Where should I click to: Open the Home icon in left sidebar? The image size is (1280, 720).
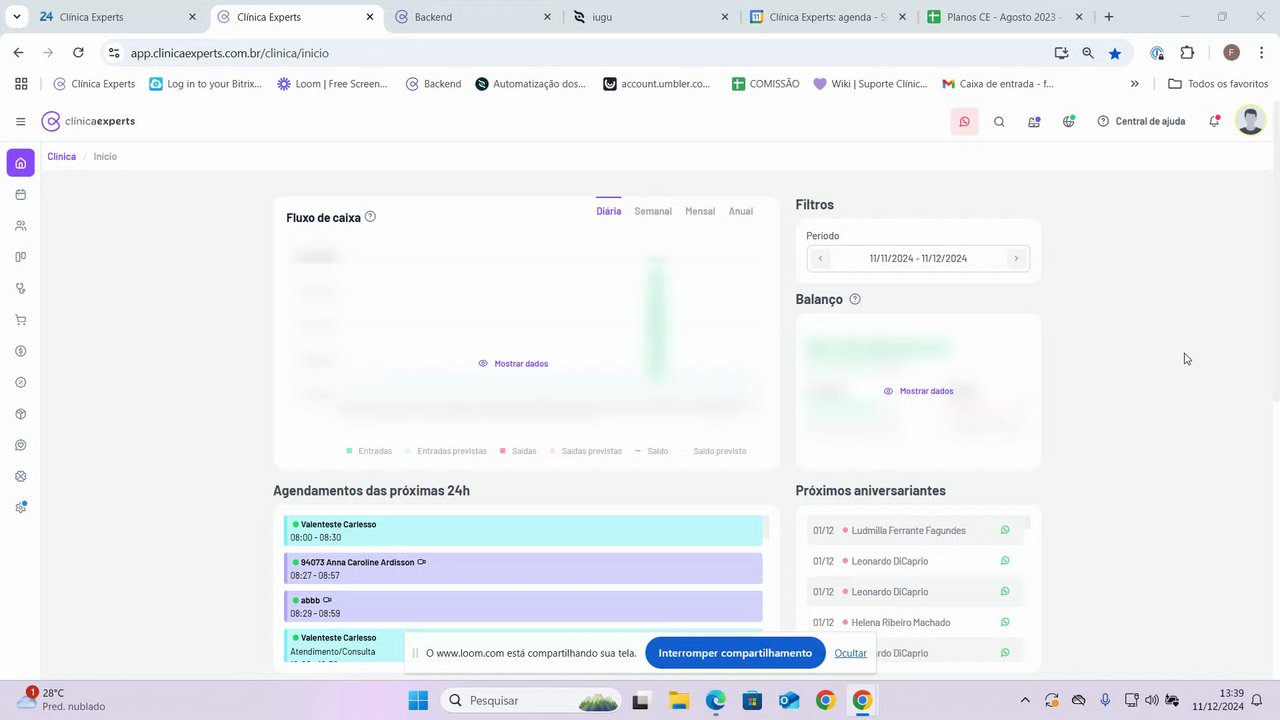(x=20, y=162)
